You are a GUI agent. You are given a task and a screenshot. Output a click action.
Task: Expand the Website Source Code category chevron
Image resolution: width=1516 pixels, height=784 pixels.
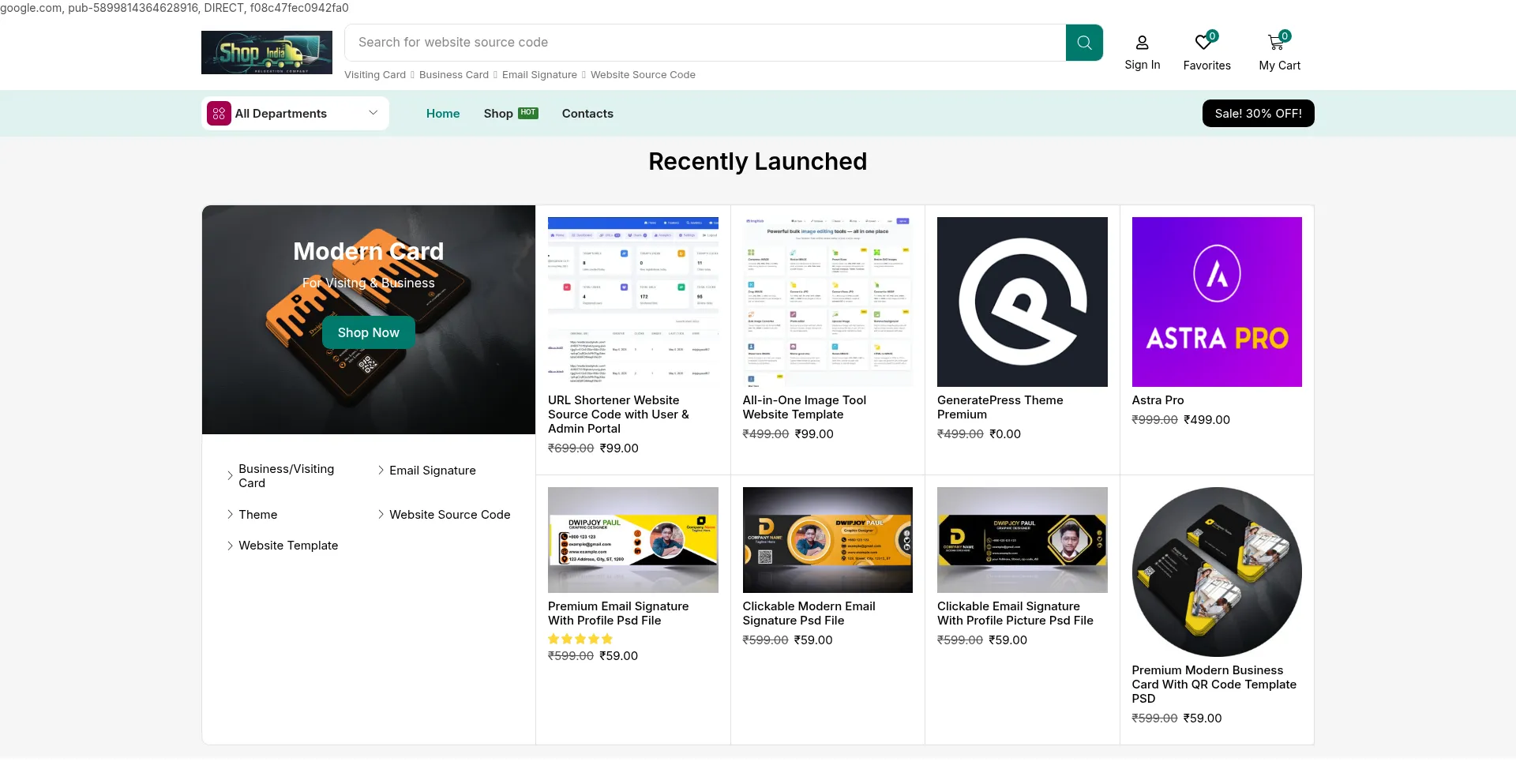pos(382,514)
